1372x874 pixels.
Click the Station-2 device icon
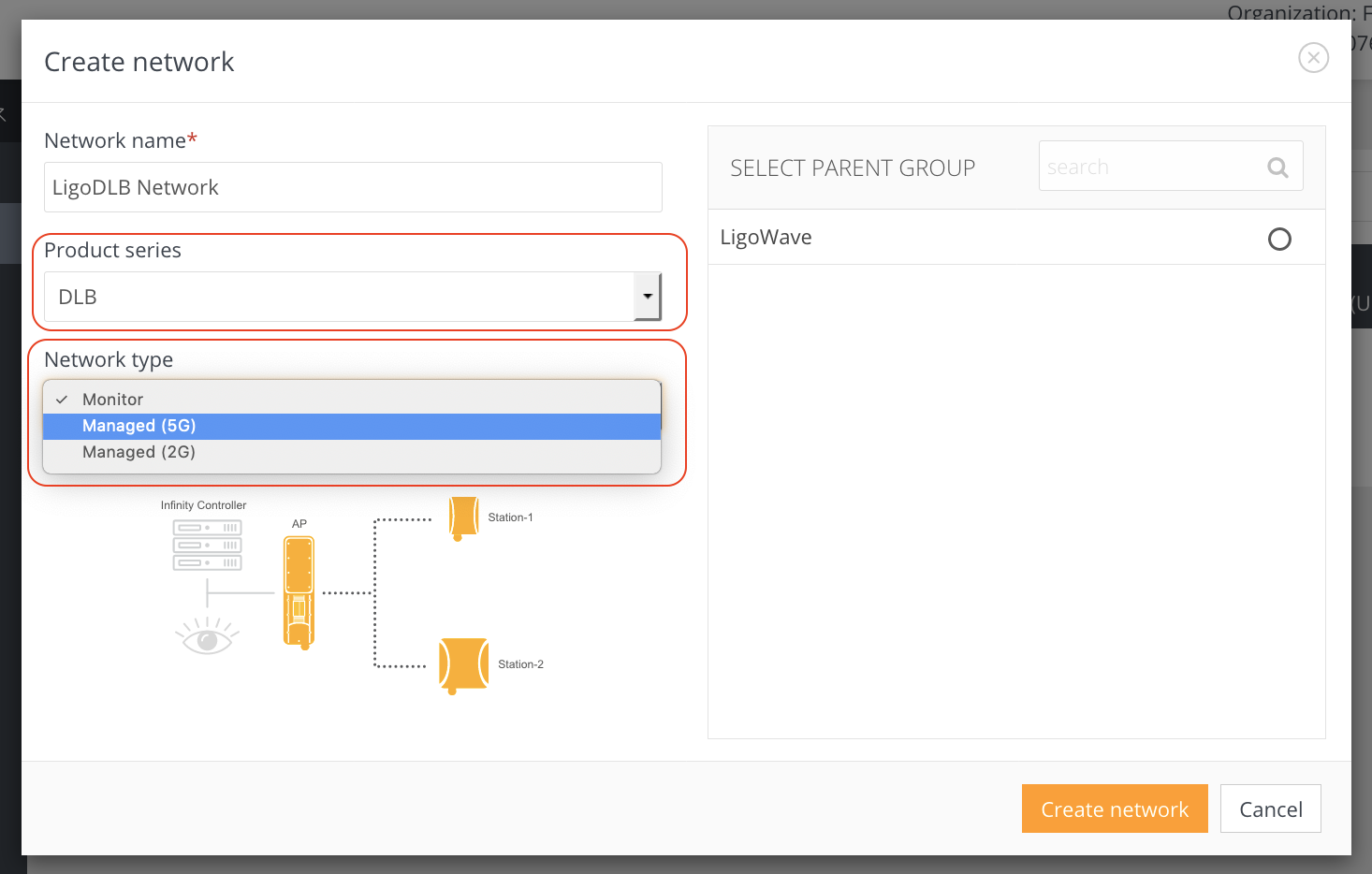coord(462,664)
